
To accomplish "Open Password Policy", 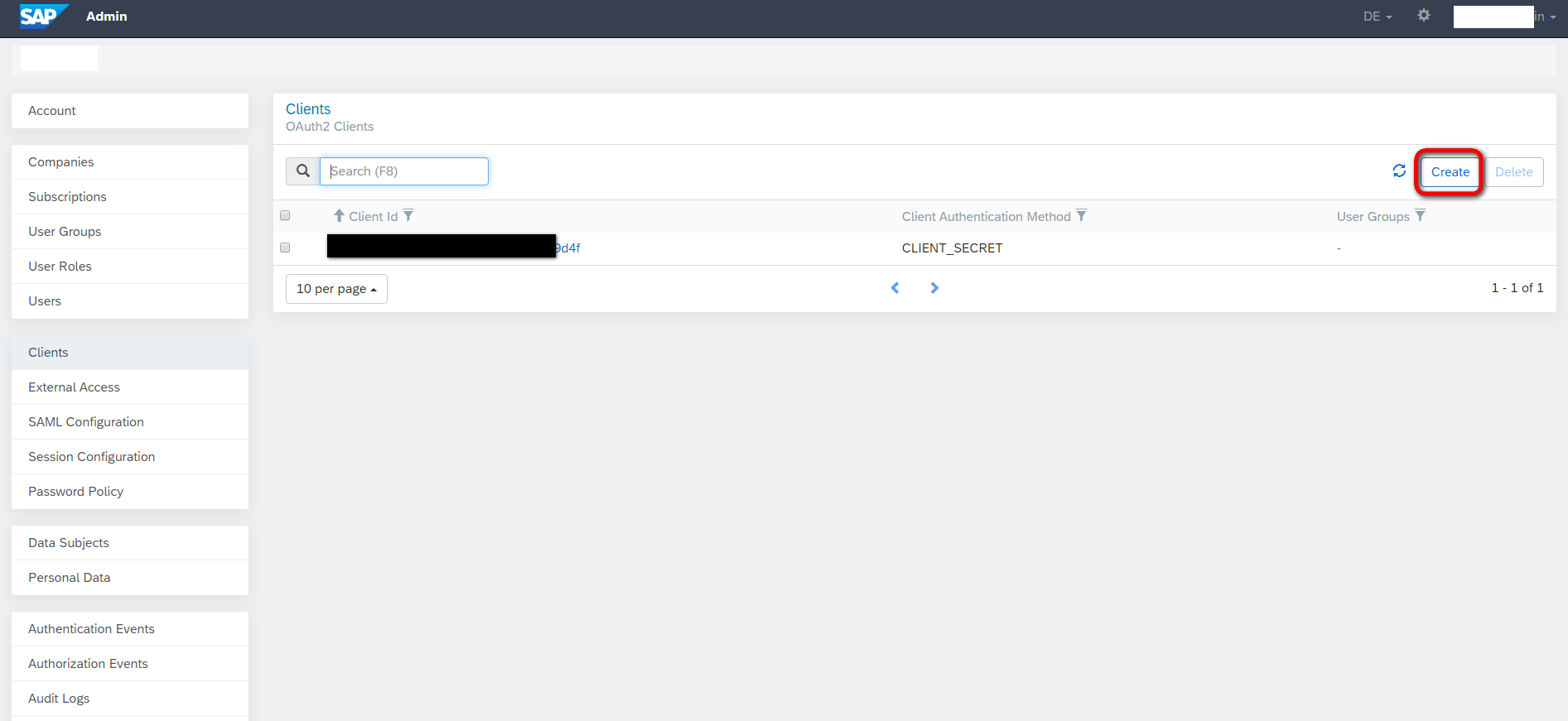I will click(130, 492).
